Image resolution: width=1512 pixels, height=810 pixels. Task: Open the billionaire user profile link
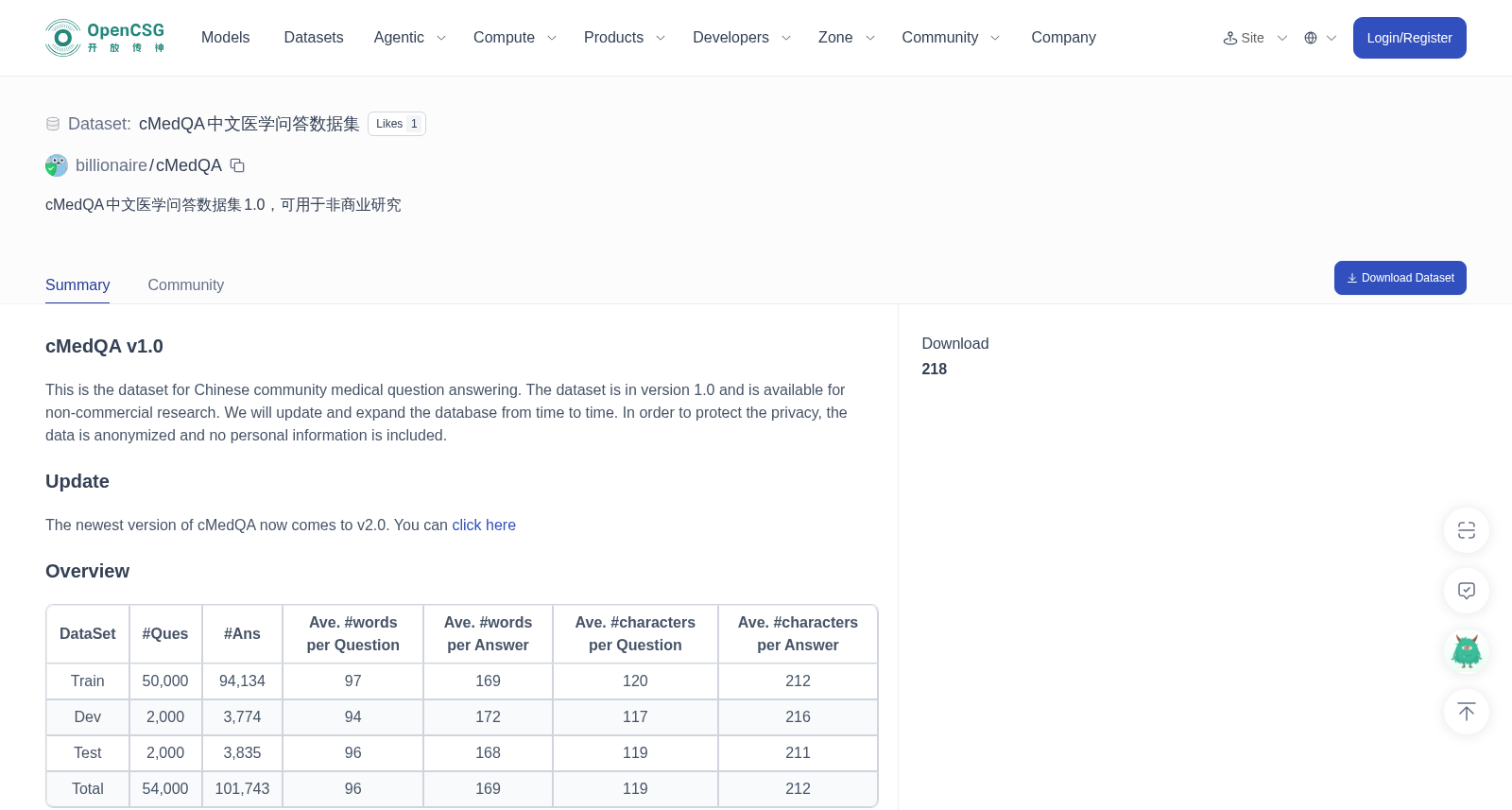coord(112,165)
